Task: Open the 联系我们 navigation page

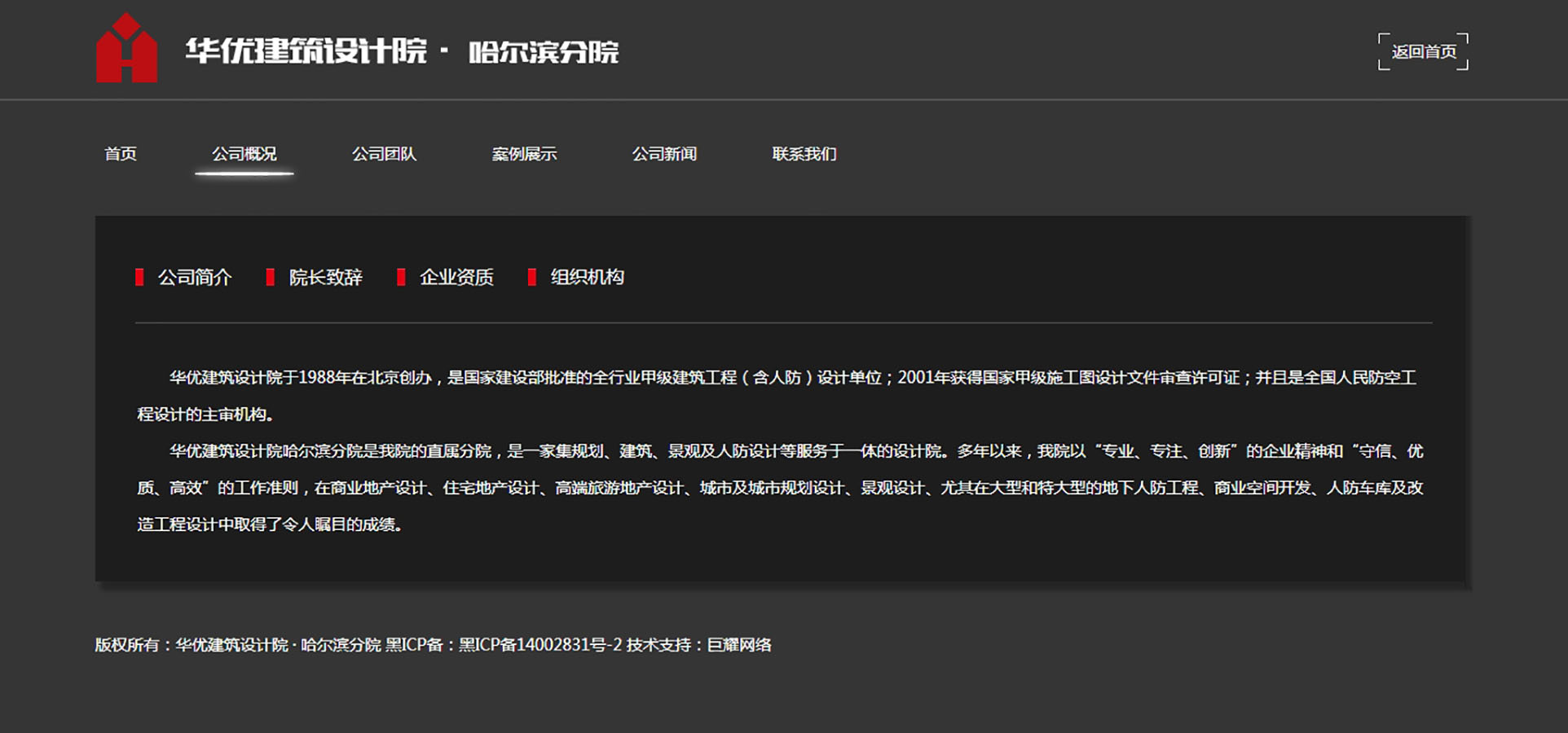Action: coord(804,154)
